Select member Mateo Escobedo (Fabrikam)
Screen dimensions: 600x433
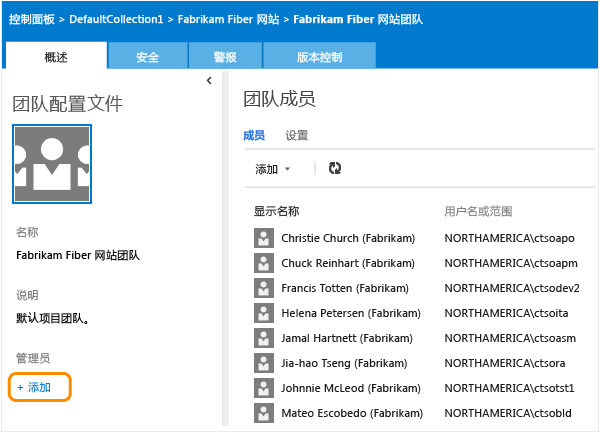(352, 413)
